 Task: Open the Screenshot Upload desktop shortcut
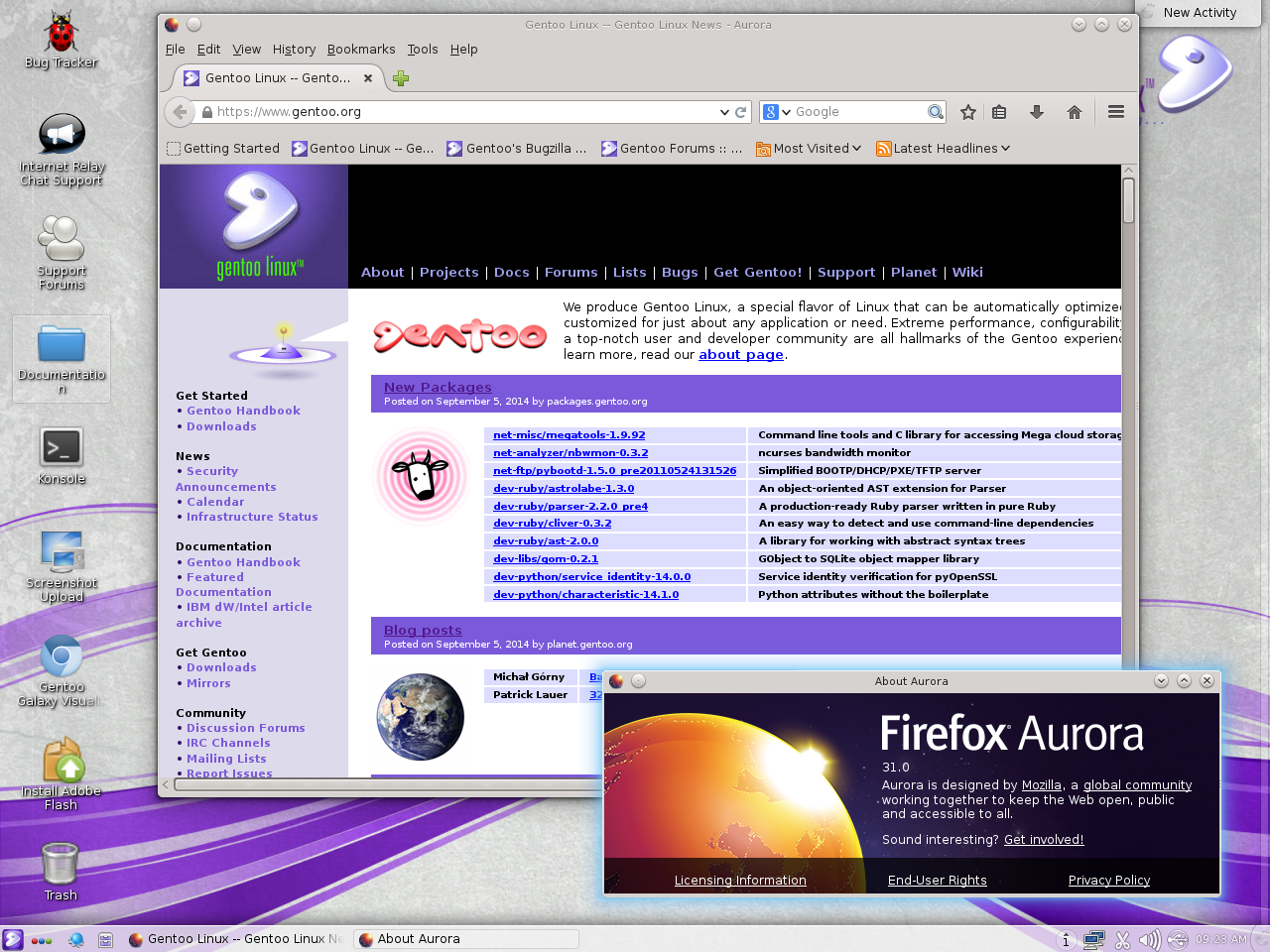tap(62, 565)
